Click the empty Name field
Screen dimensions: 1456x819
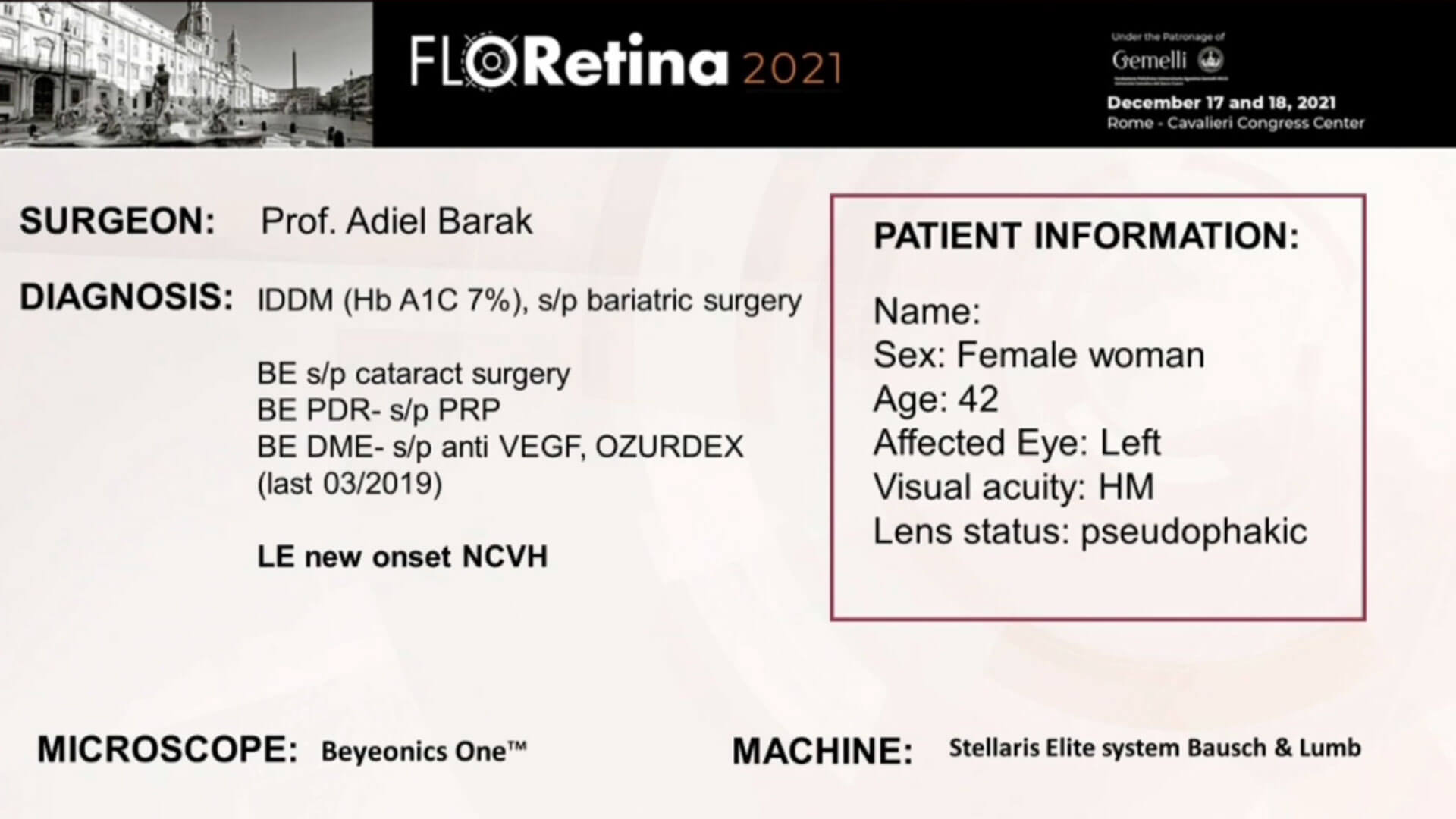click(x=927, y=312)
